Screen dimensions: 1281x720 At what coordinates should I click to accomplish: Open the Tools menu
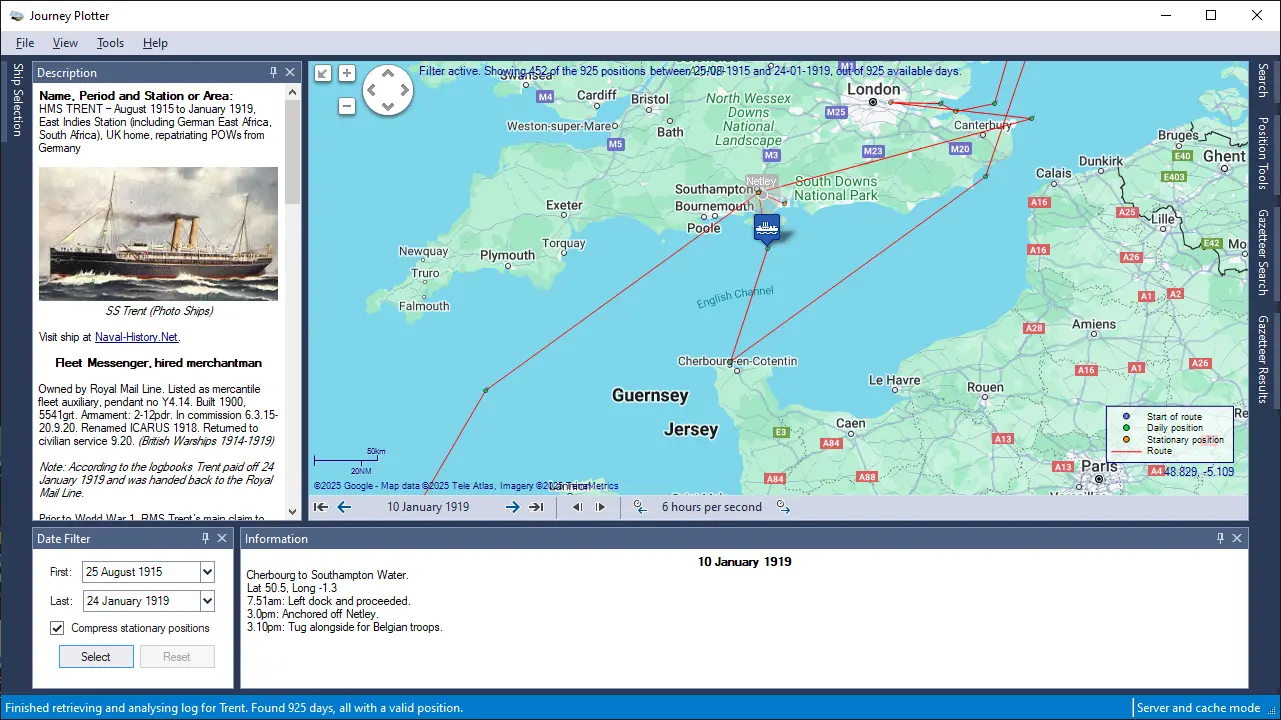pos(110,43)
